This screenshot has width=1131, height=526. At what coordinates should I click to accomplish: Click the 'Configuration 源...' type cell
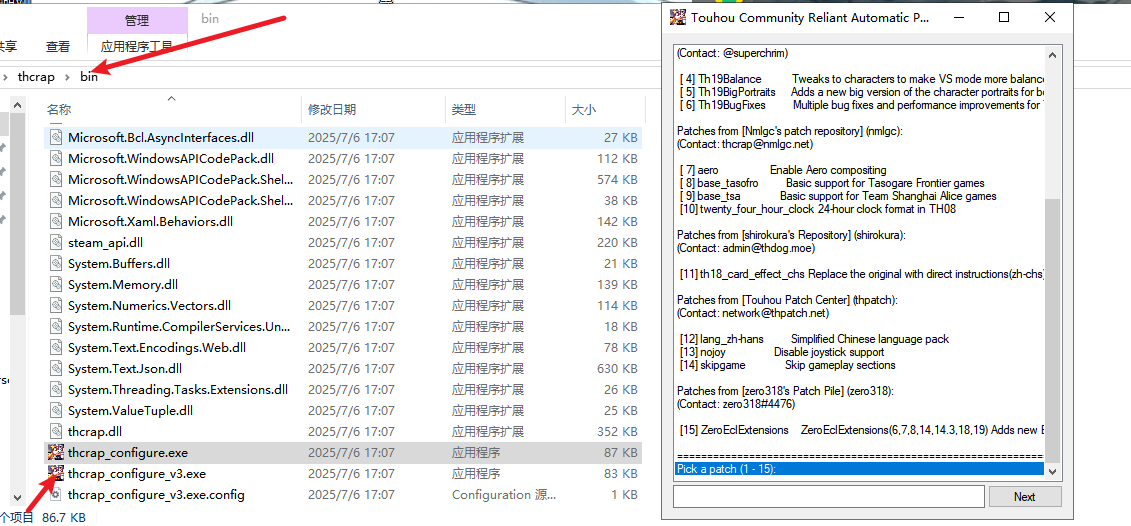(x=504, y=495)
